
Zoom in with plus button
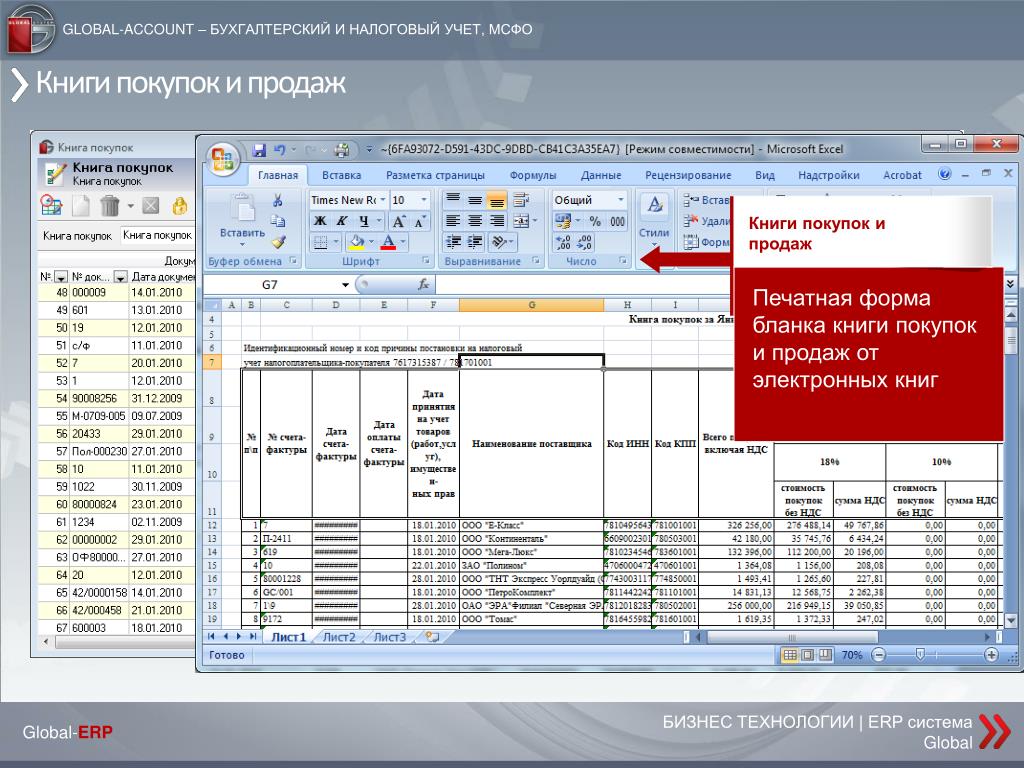[991, 654]
